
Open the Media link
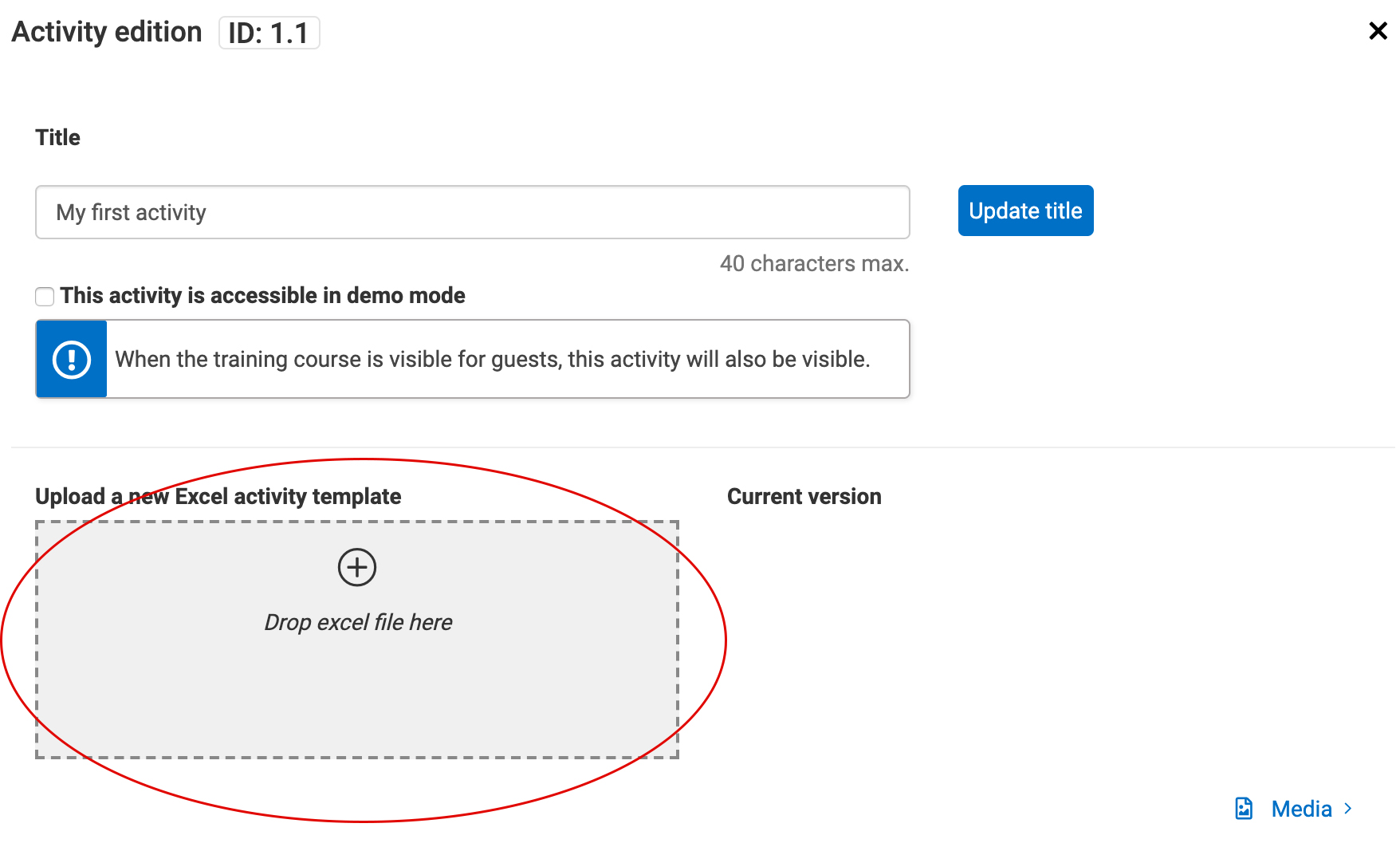(1301, 809)
